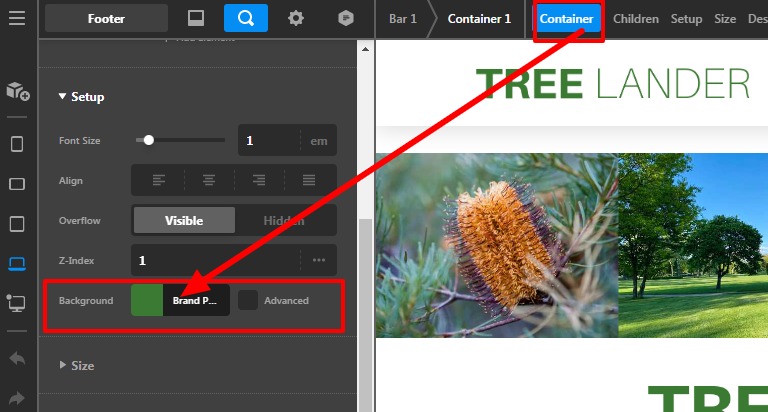Image resolution: width=768 pixels, height=412 pixels.
Task: Open the Z-Index more options ellipsis
Action: coord(319,261)
